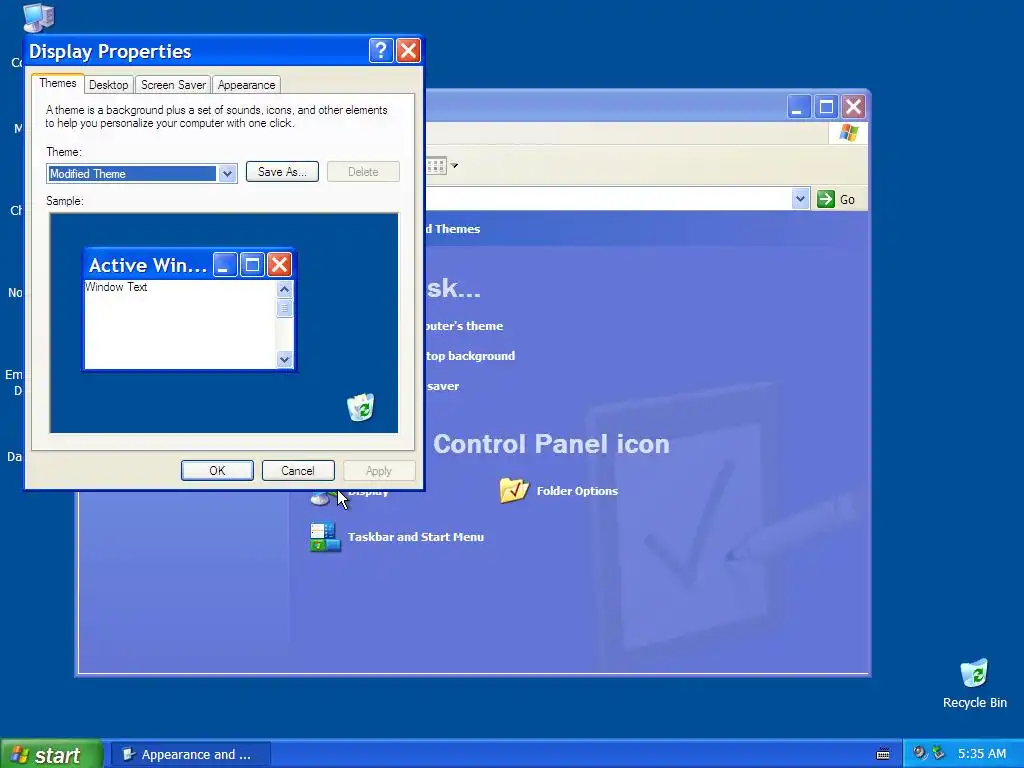Click the volume tray icon
Image resolution: width=1024 pixels, height=768 pixels.
tap(920, 753)
